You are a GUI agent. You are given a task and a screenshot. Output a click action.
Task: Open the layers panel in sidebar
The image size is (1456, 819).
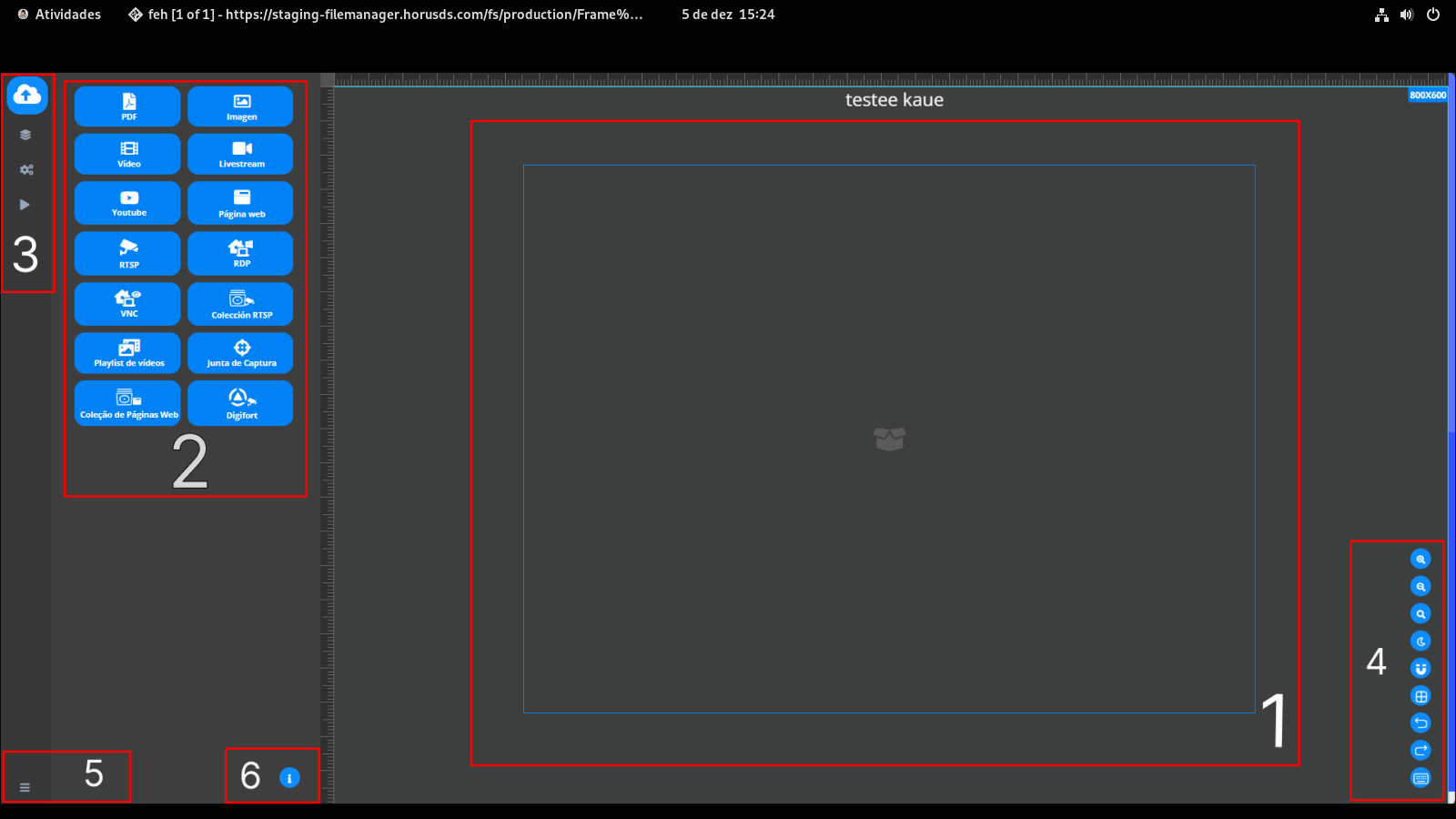(25, 135)
